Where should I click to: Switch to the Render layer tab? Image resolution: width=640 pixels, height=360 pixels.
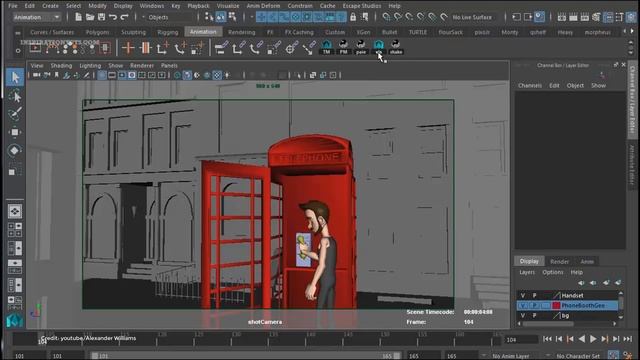click(x=559, y=261)
